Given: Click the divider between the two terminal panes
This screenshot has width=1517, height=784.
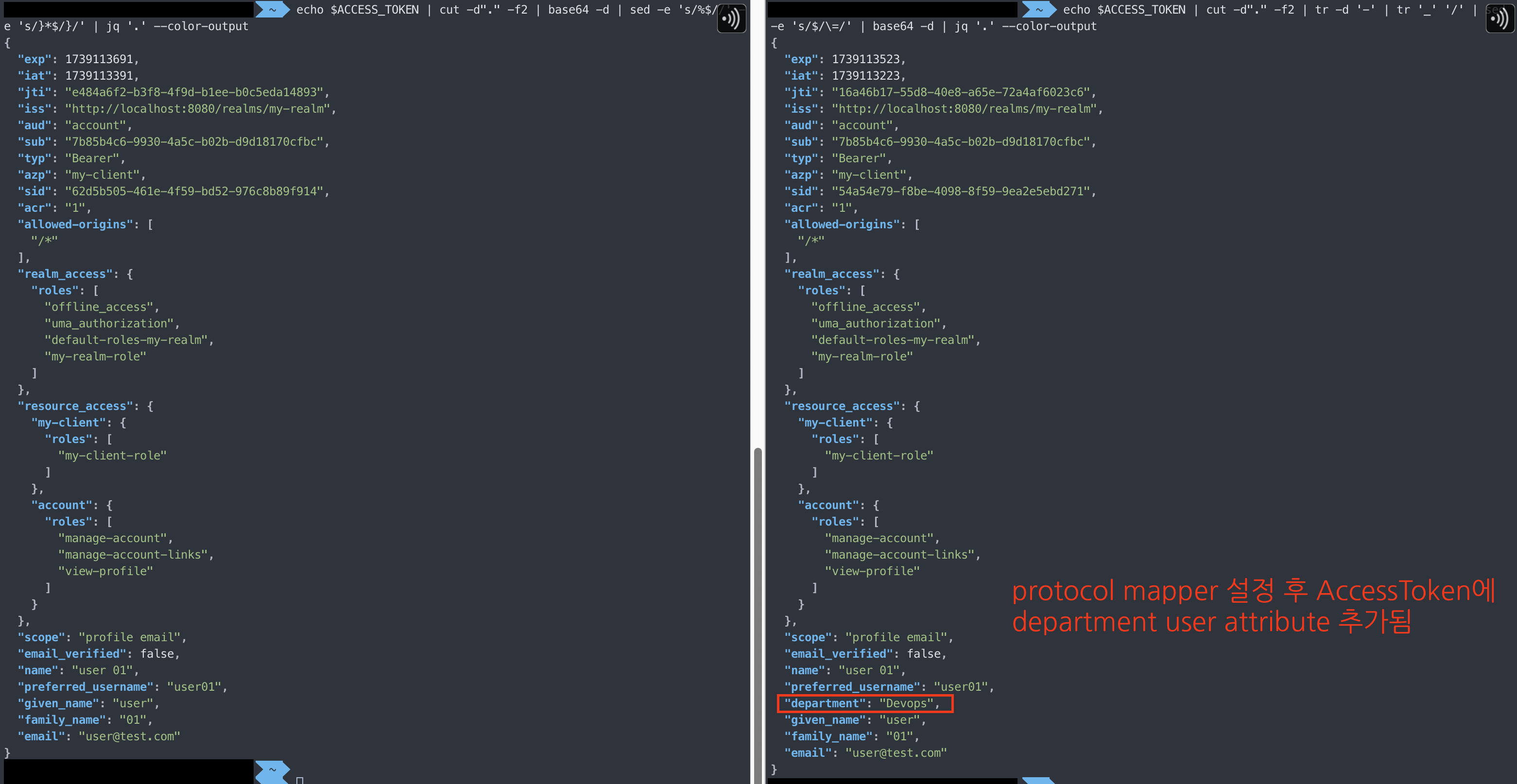Looking at the screenshot, I should 764,236.
